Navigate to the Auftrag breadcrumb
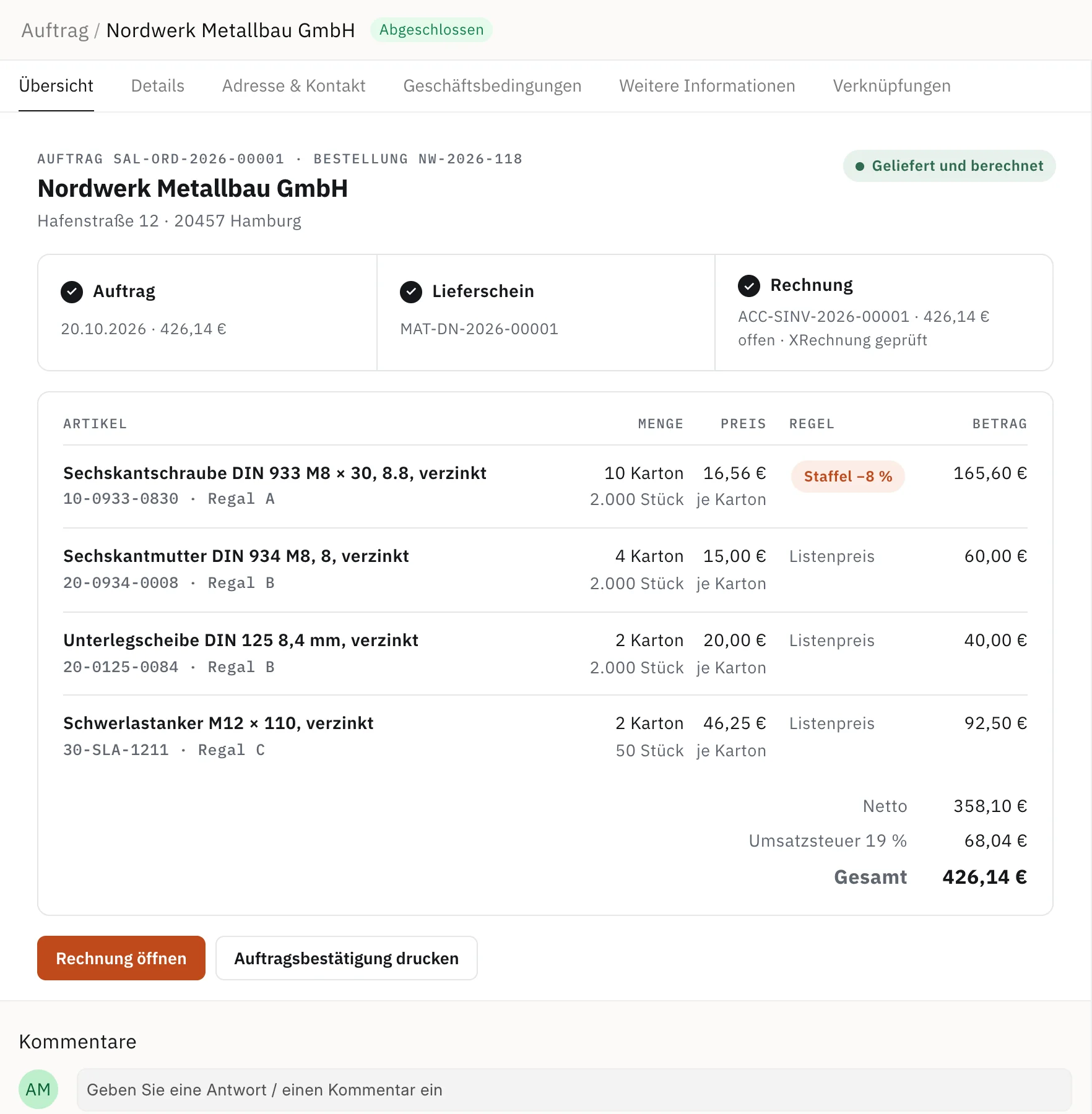Screen dimensions: 1092x1114 click(55, 30)
